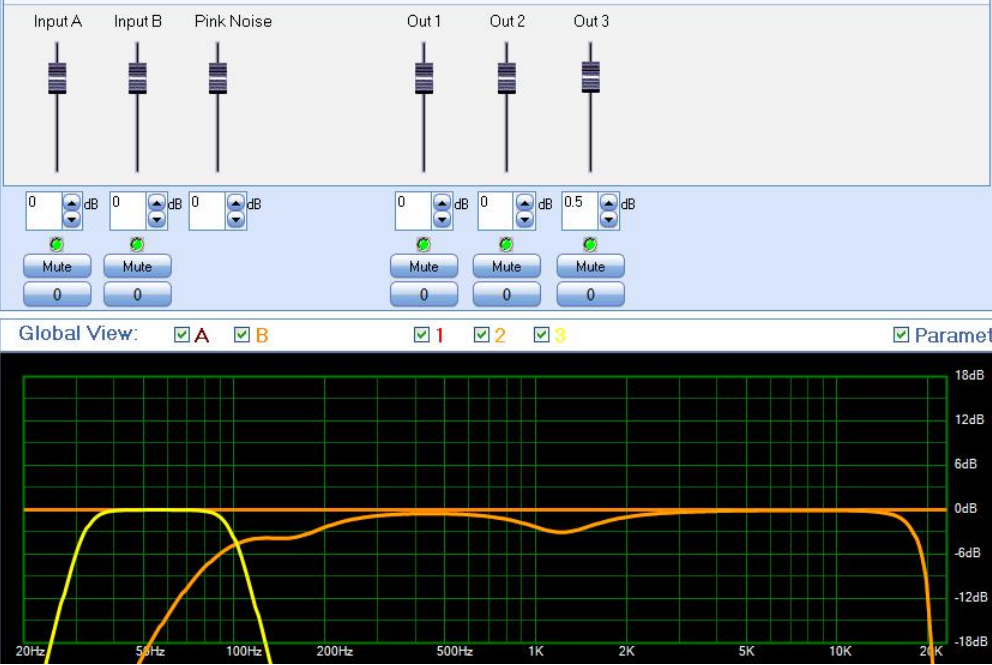Click the Input B dB value field
This screenshot has height=665, width=992.
[128, 211]
